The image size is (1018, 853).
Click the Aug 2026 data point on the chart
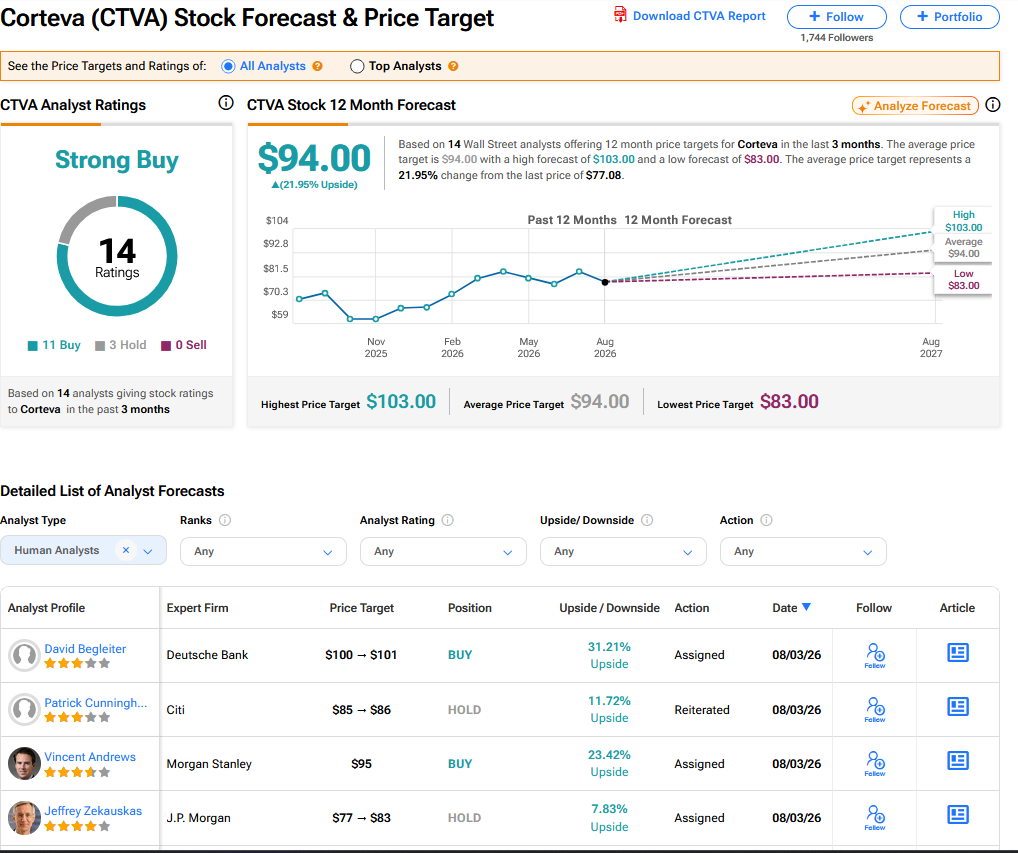point(604,282)
